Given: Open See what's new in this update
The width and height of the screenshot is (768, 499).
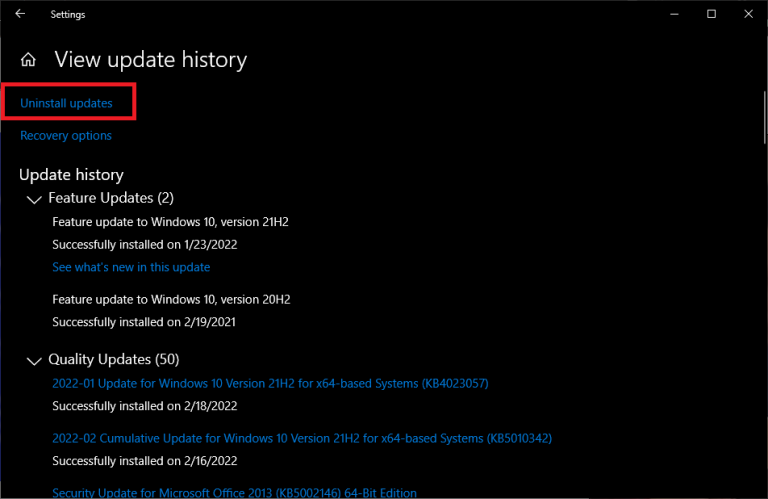Looking at the screenshot, I should point(131,267).
